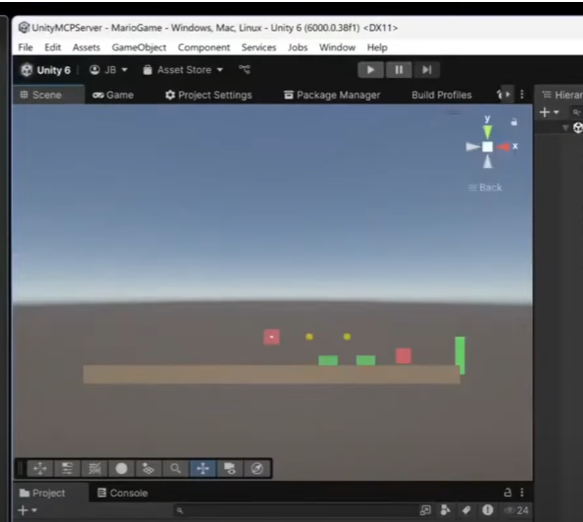Image resolution: width=583 pixels, height=522 pixels.
Task: Select the left green block
Action: [328, 360]
